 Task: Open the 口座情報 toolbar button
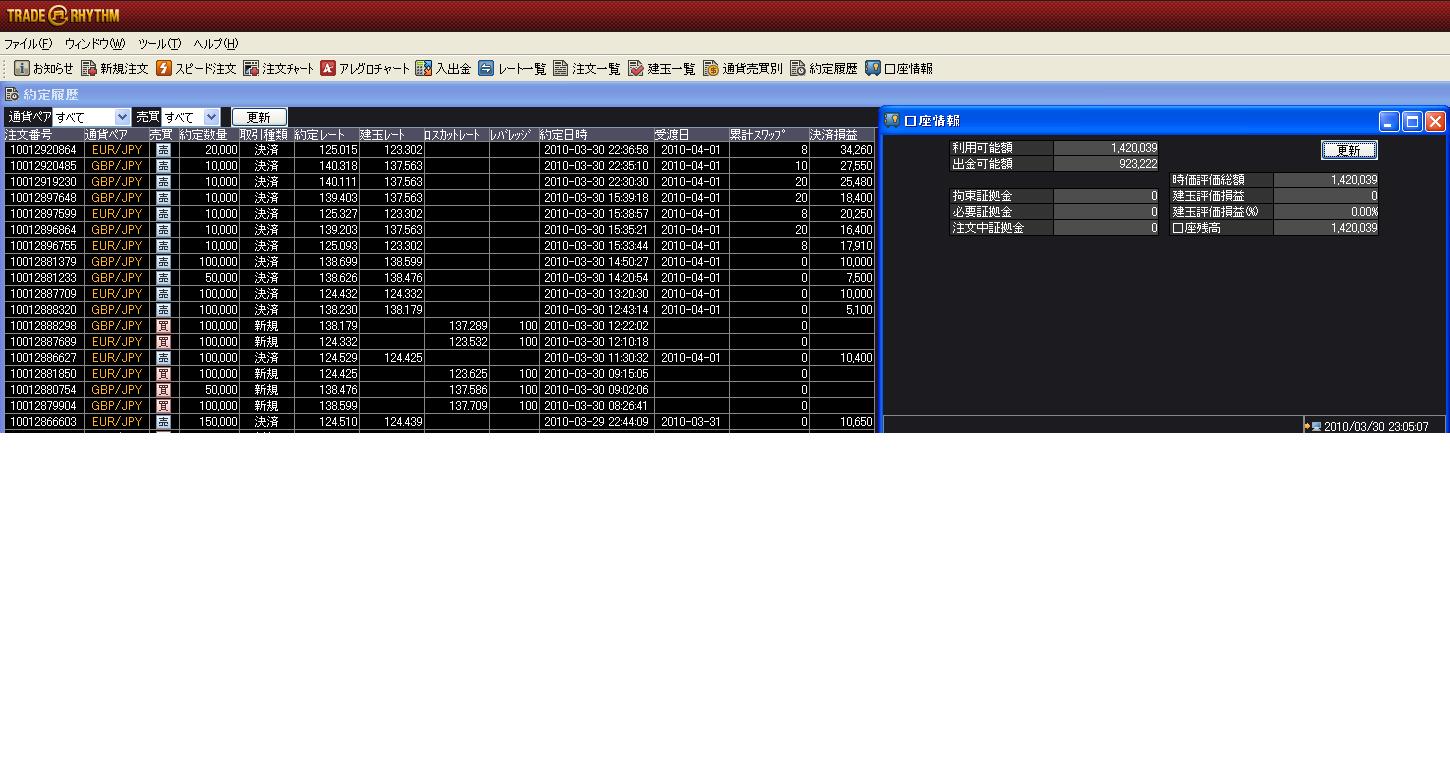click(x=899, y=69)
